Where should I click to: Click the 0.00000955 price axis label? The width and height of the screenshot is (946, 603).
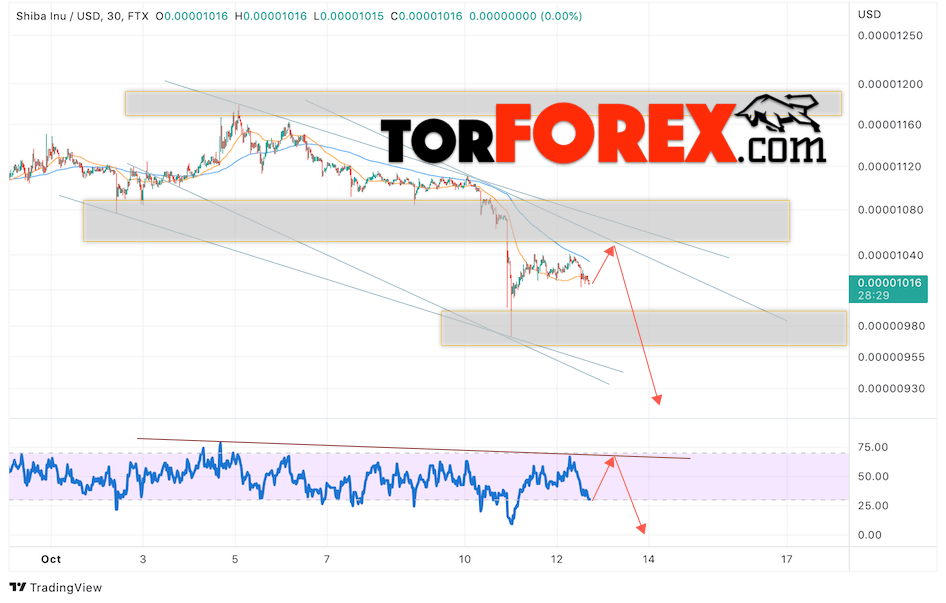tap(890, 357)
